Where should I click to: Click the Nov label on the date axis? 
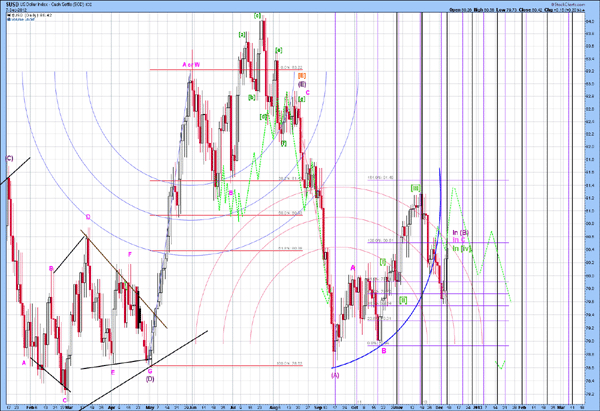[398, 407]
